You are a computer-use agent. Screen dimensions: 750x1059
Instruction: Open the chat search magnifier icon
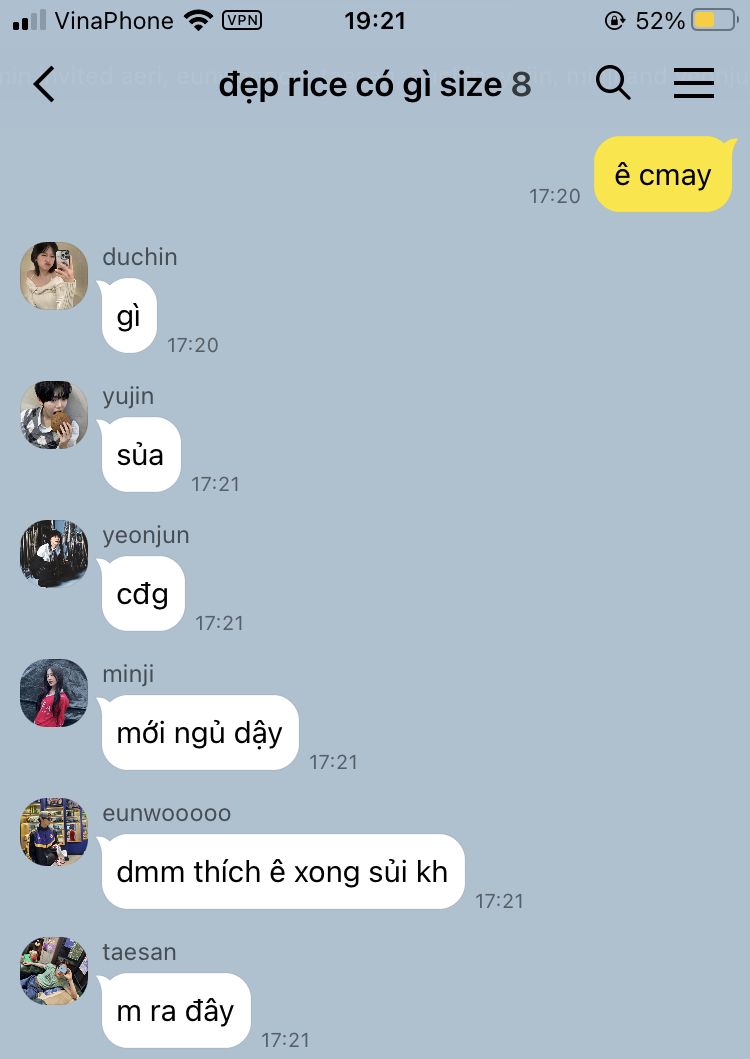[x=613, y=84]
